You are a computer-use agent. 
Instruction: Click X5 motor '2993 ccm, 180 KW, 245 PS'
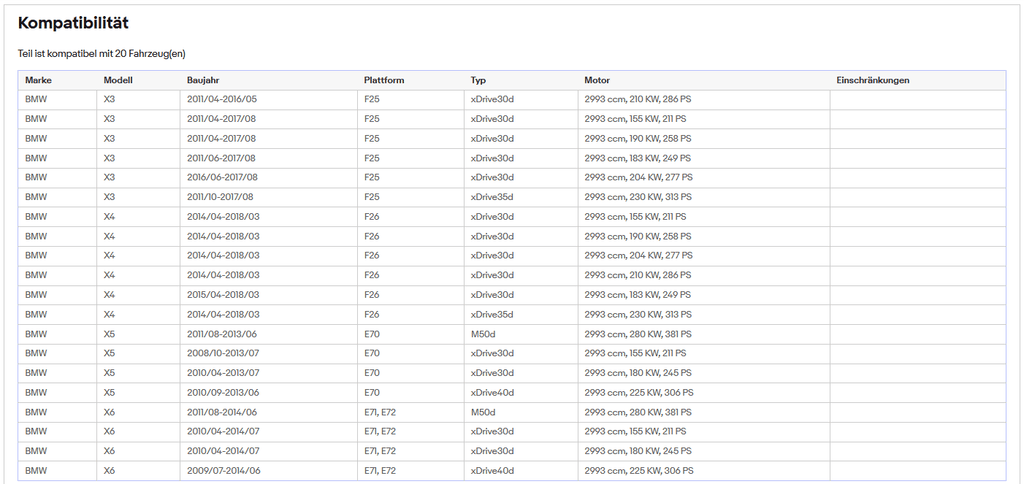point(637,372)
